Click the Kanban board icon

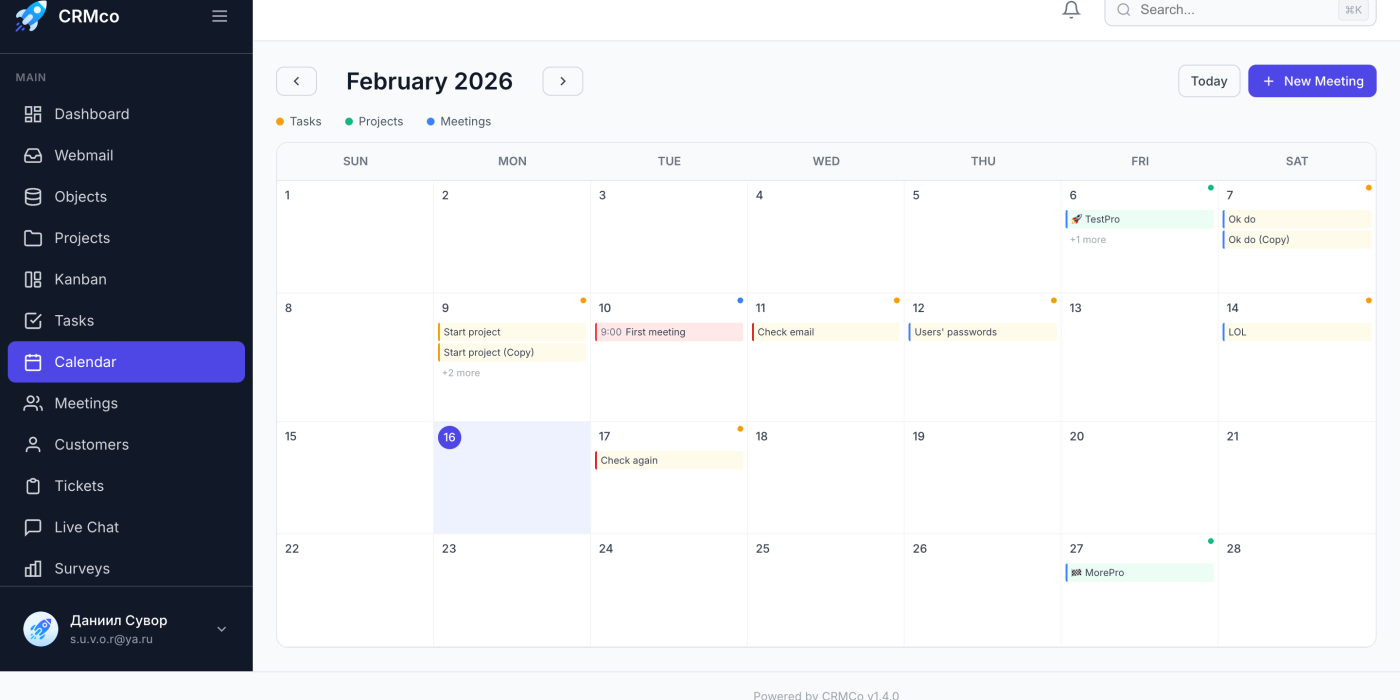click(x=33, y=279)
